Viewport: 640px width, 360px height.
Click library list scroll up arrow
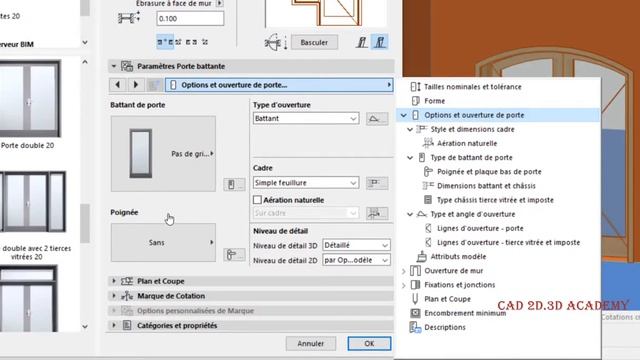(x=85, y=62)
